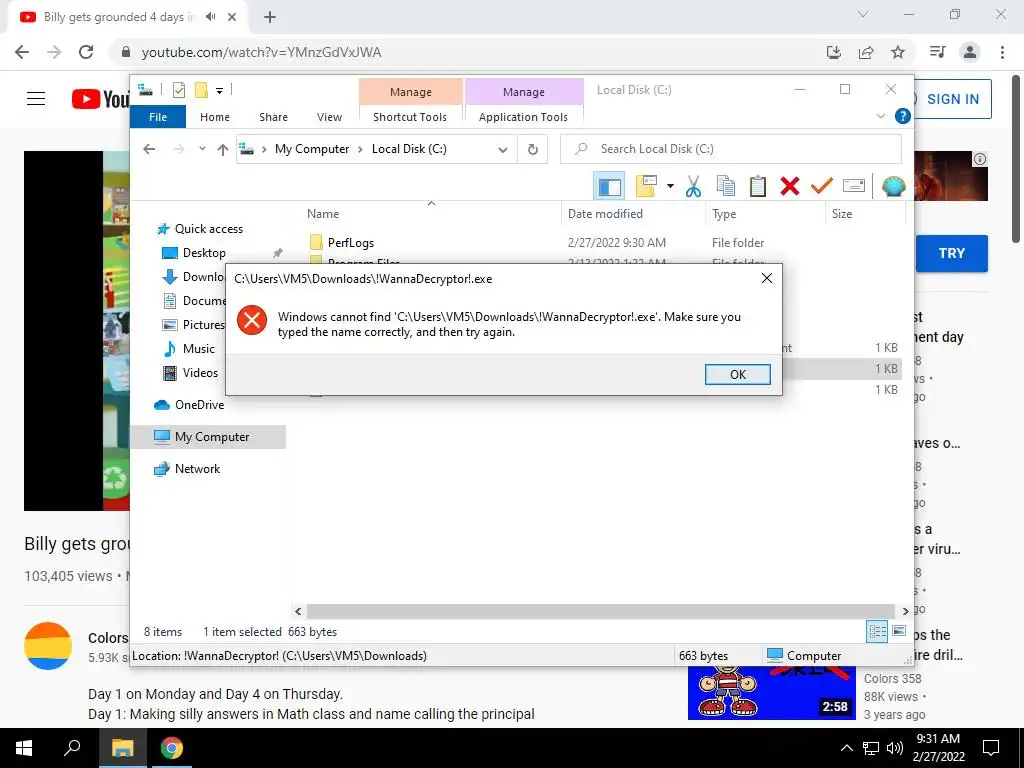
Task: Switch to the Shortcut Tools tab
Action: [410, 117]
